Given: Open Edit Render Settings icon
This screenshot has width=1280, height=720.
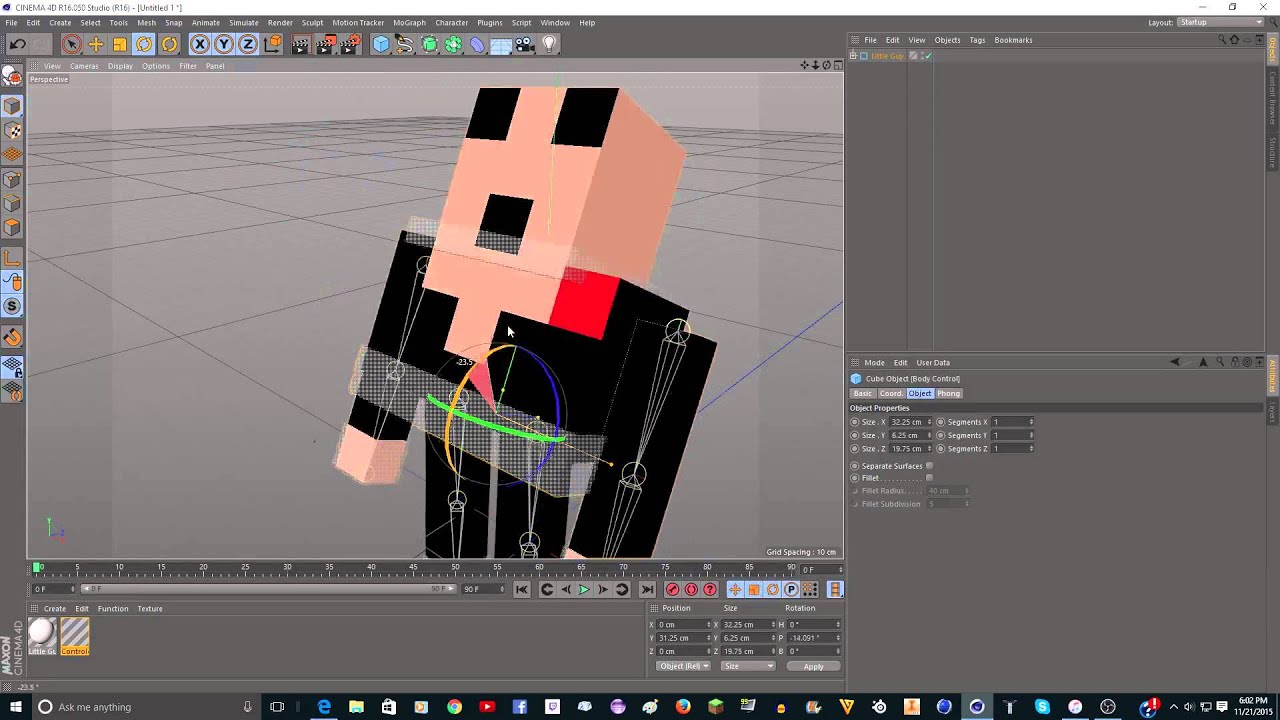Looking at the screenshot, I should click(350, 44).
